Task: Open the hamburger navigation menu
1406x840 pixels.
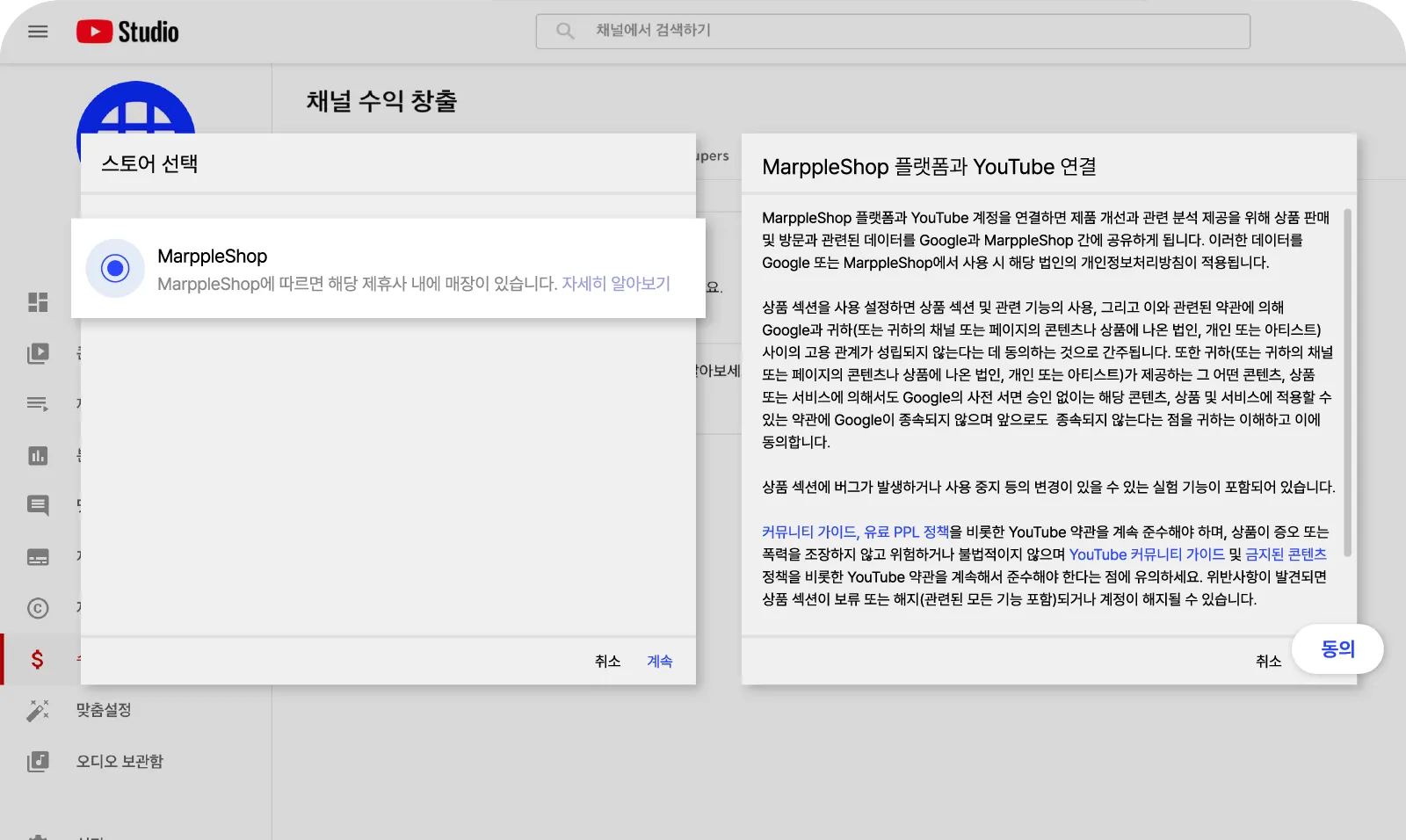Action: pyautogui.click(x=38, y=32)
